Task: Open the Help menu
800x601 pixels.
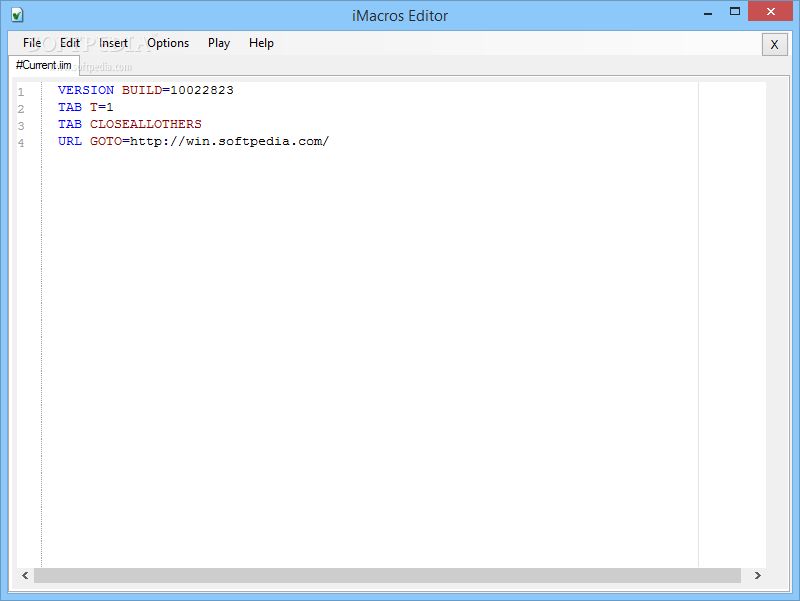Action: pos(261,43)
